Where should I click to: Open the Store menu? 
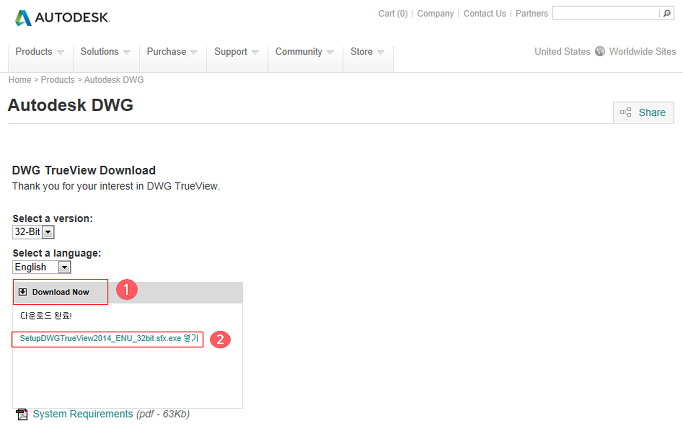367,52
